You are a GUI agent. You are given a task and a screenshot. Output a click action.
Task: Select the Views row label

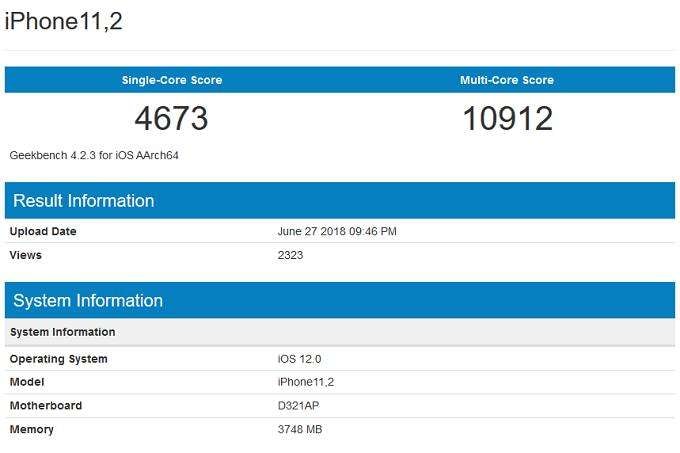tap(26, 256)
